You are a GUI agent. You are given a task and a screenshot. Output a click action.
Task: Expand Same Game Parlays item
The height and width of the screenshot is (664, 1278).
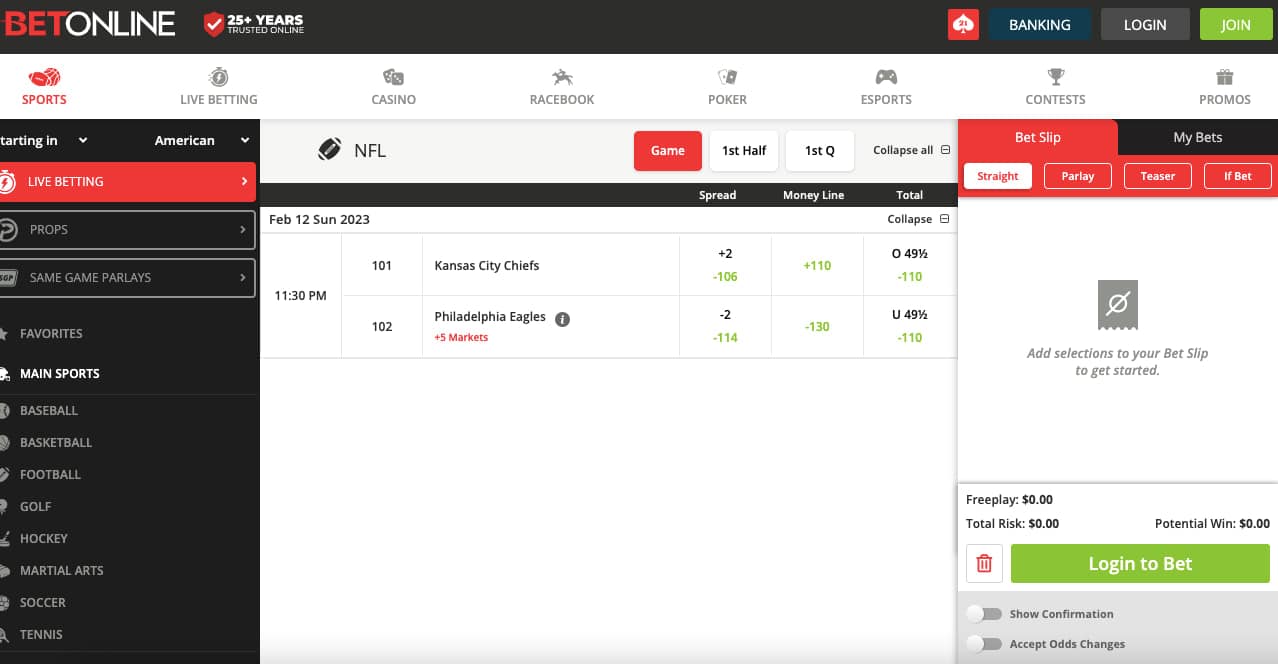coord(127,278)
